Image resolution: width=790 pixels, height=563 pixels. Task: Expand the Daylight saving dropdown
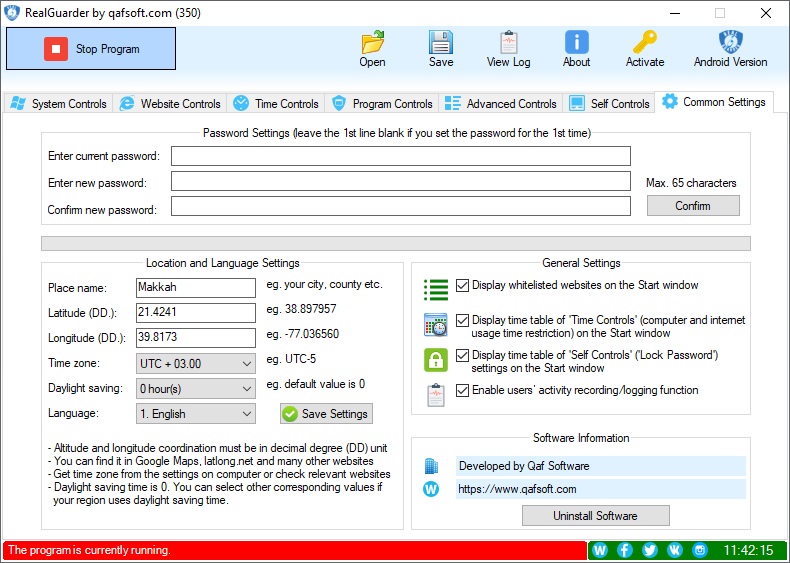[x=196, y=389]
